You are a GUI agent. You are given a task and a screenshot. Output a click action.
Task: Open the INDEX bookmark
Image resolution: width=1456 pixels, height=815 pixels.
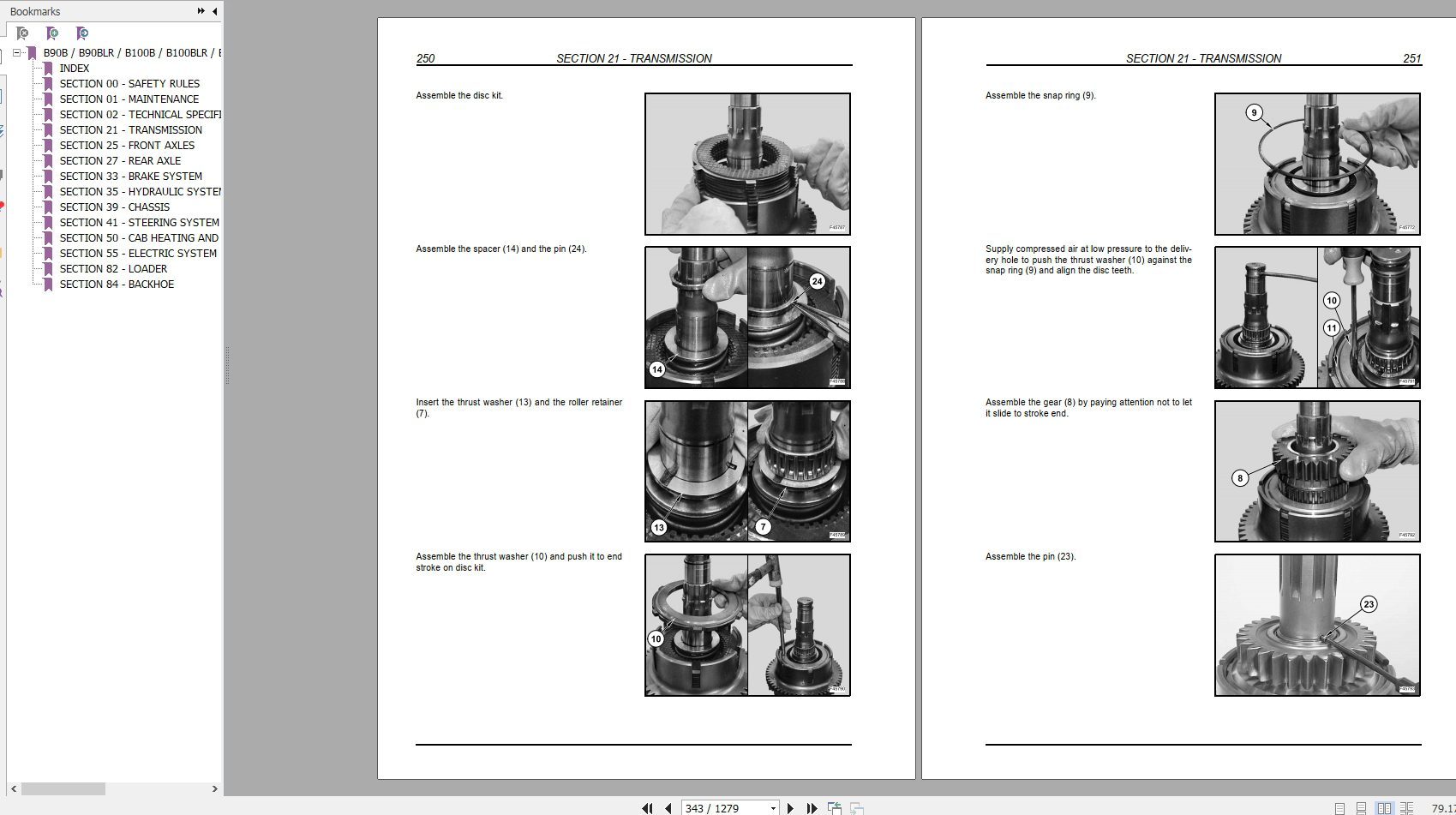(74, 68)
